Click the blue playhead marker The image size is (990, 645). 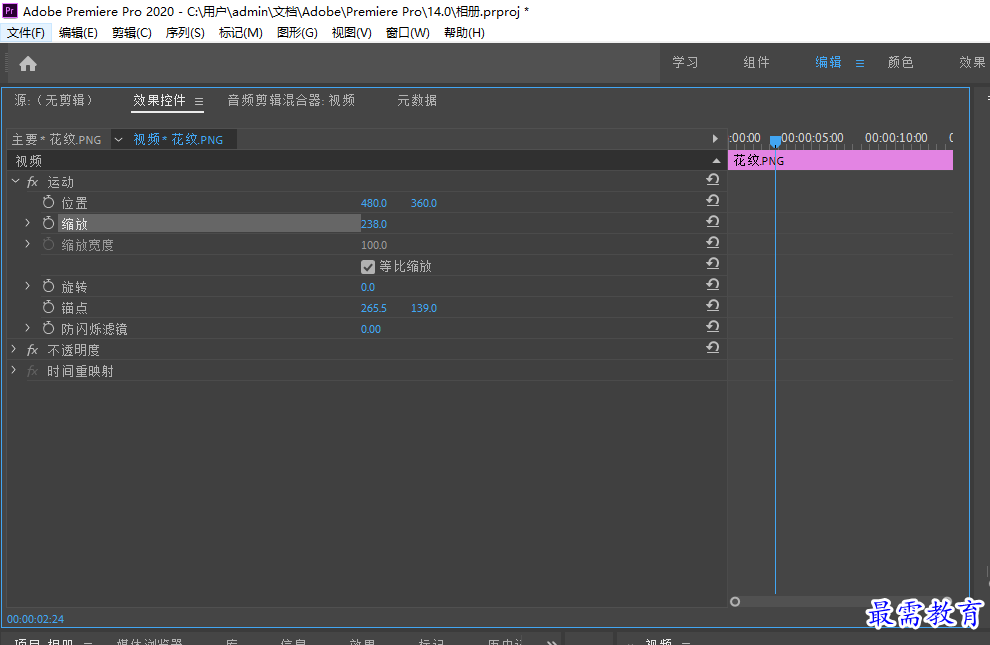click(x=775, y=141)
